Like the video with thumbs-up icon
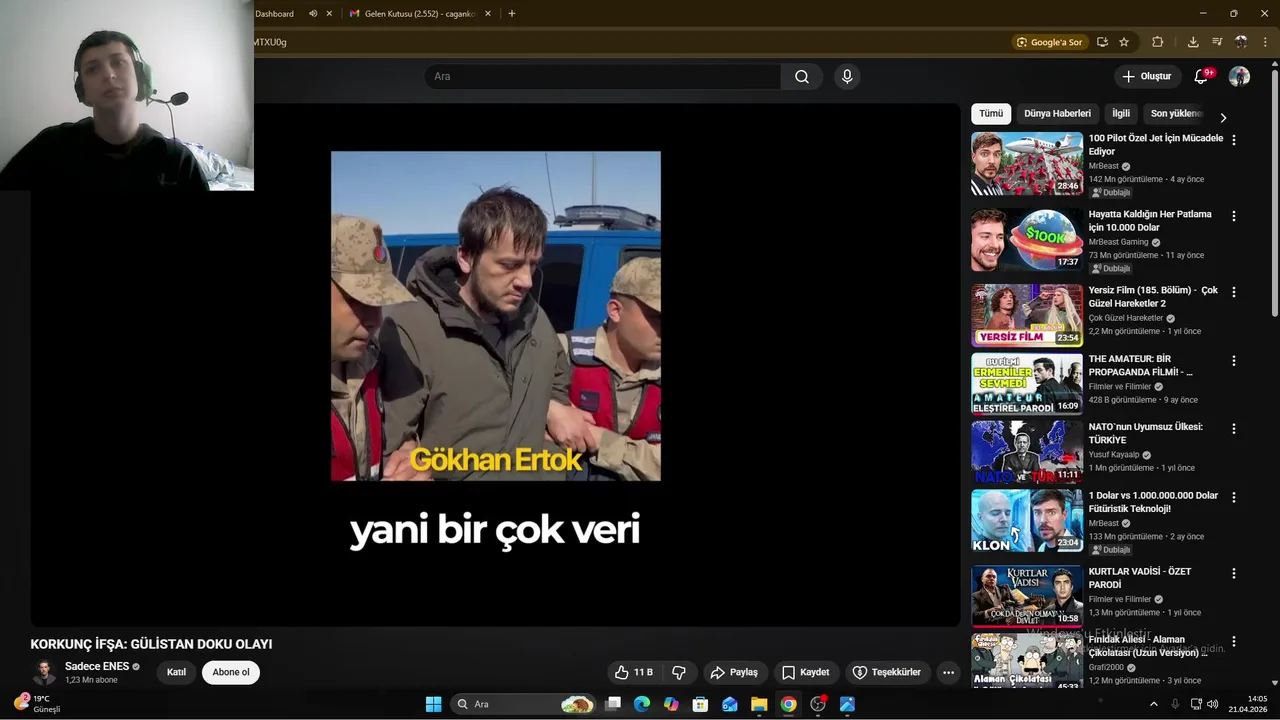This screenshot has width=1280, height=720. click(634, 672)
